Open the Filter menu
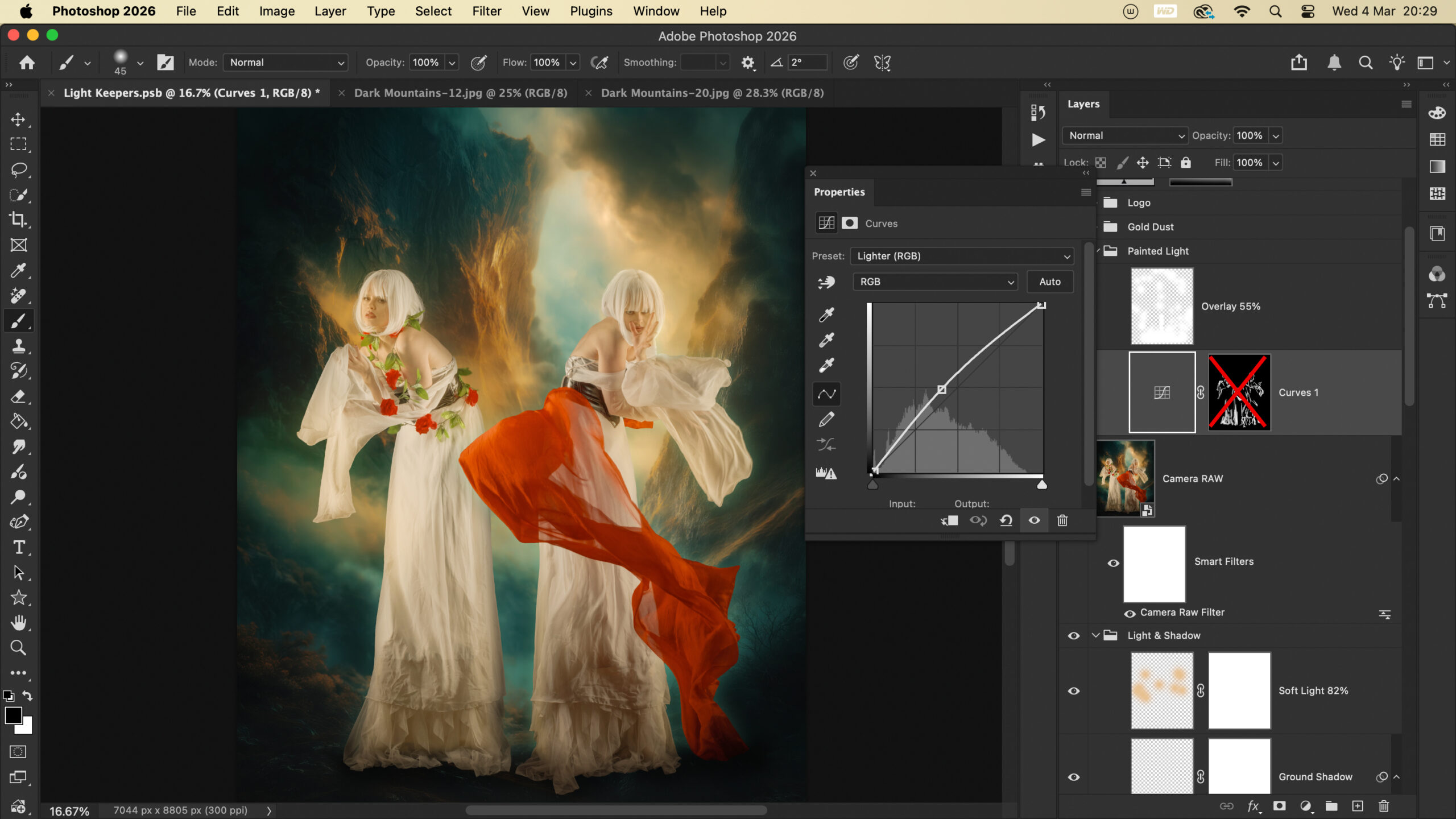1456x819 pixels. pos(486,11)
